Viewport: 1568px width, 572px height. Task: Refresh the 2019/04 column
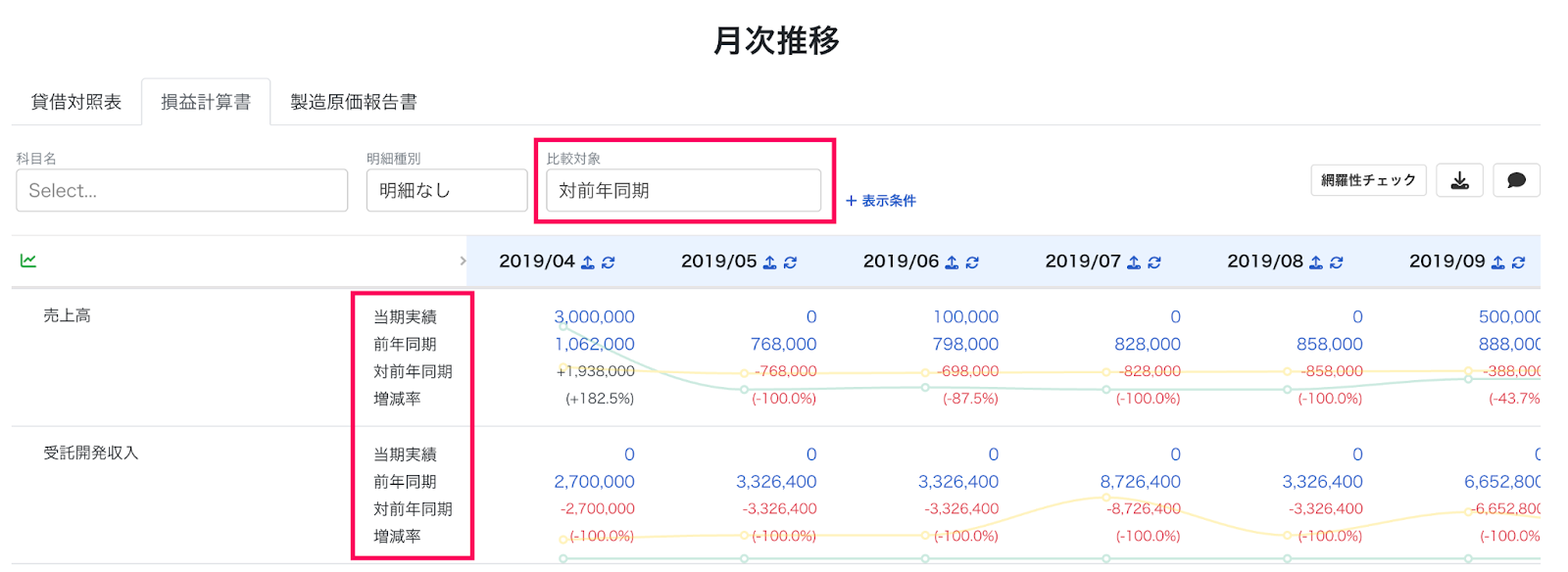(x=609, y=262)
